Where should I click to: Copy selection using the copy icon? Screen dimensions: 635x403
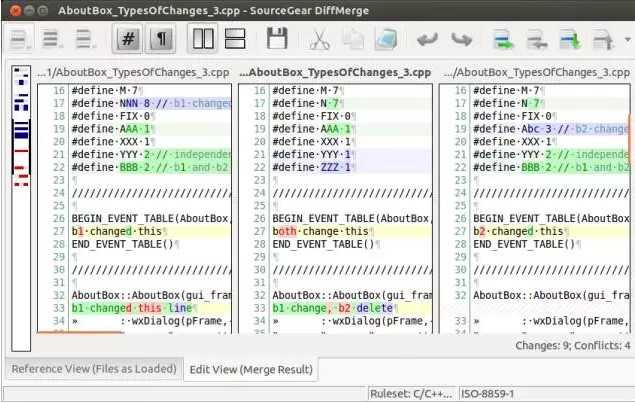353,40
